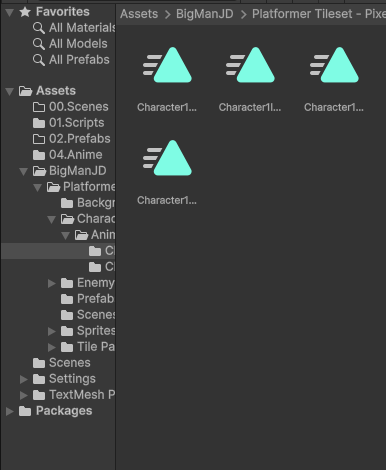
Task: Click the All Materials search icon
Action: (x=39, y=28)
